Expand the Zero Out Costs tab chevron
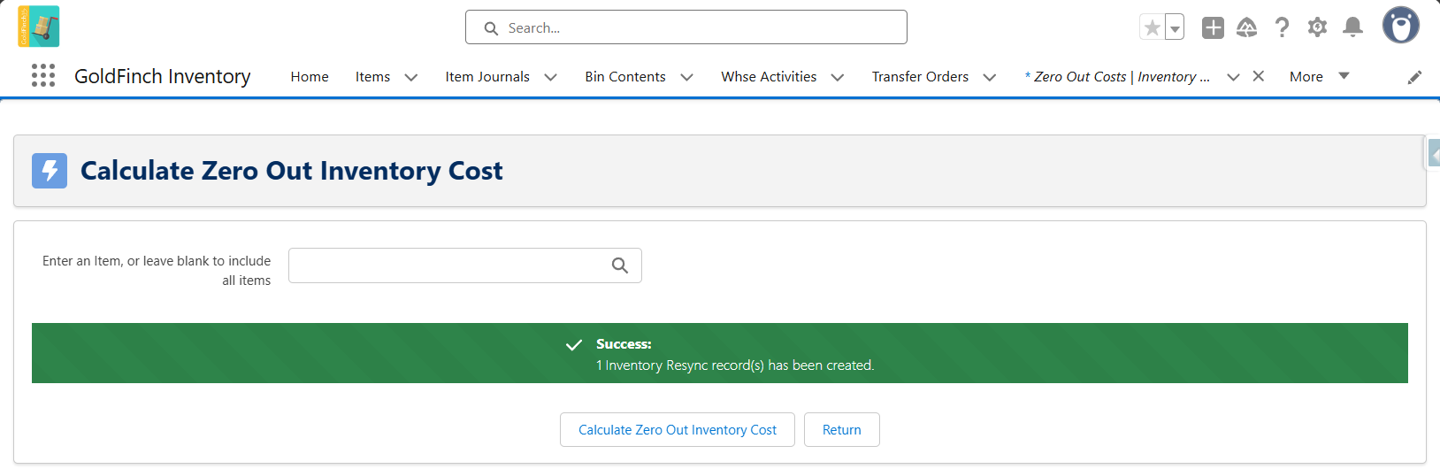This screenshot has width=1440, height=469. [x=1233, y=77]
